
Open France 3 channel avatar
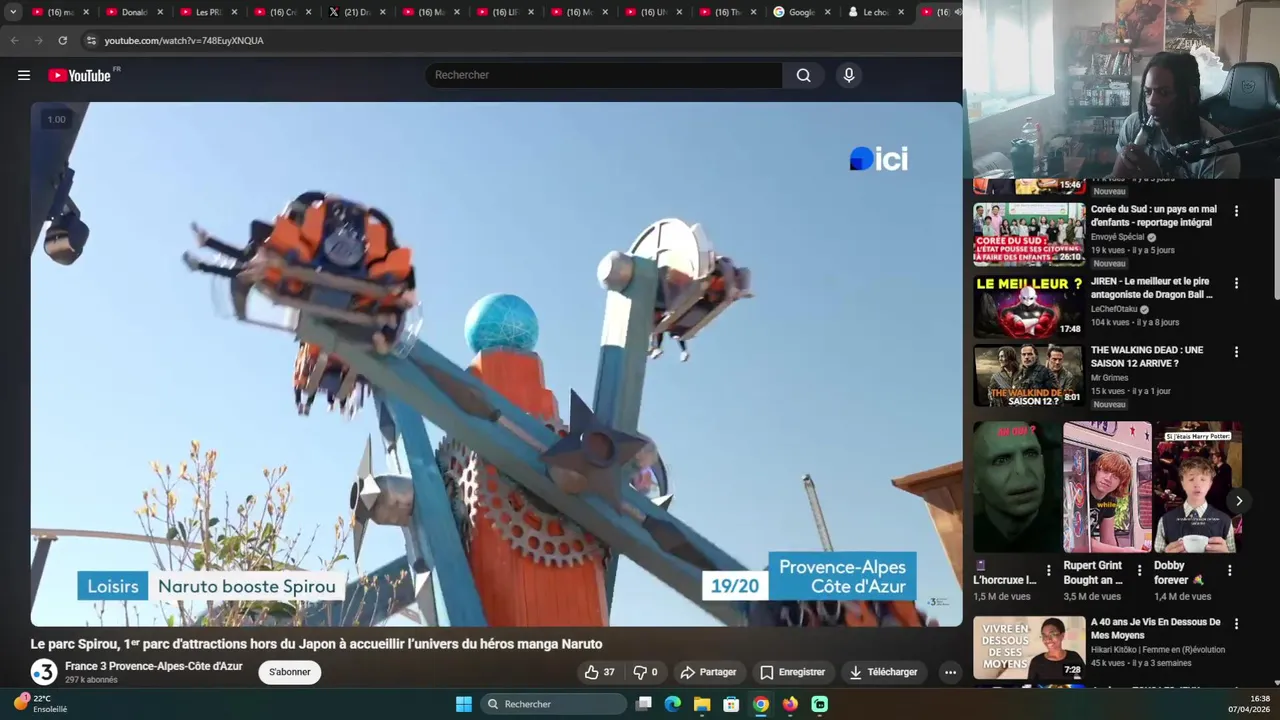pos(44,672)
